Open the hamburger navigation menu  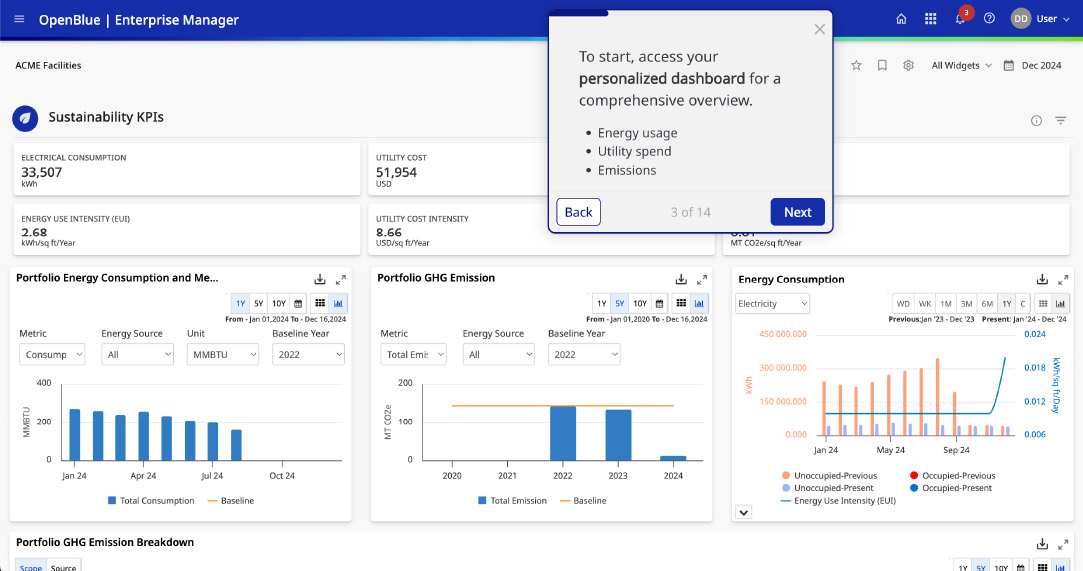[x=19, y=19]
